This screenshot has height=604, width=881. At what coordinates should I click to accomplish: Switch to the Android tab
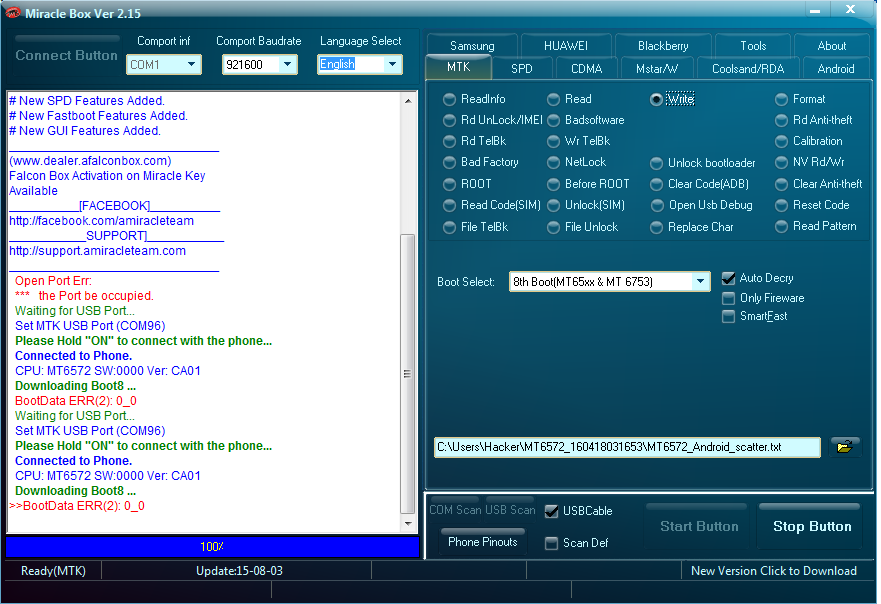pos(835,69)
